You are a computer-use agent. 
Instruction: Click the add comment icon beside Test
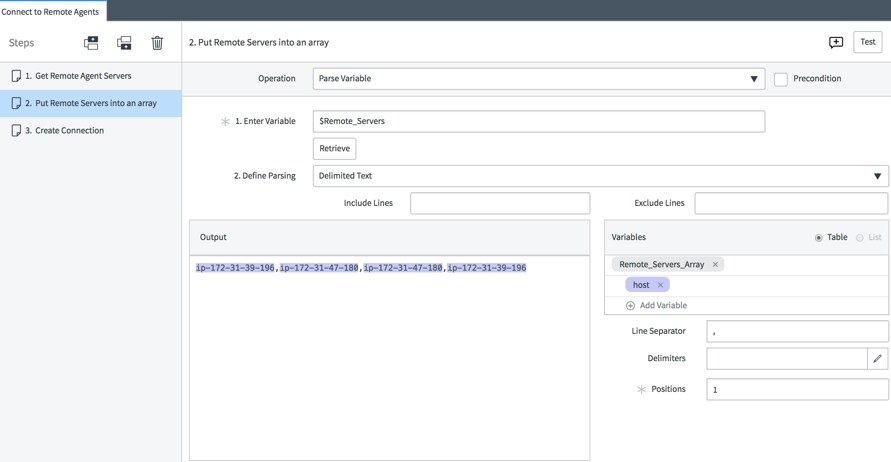(x=836, y=42)
